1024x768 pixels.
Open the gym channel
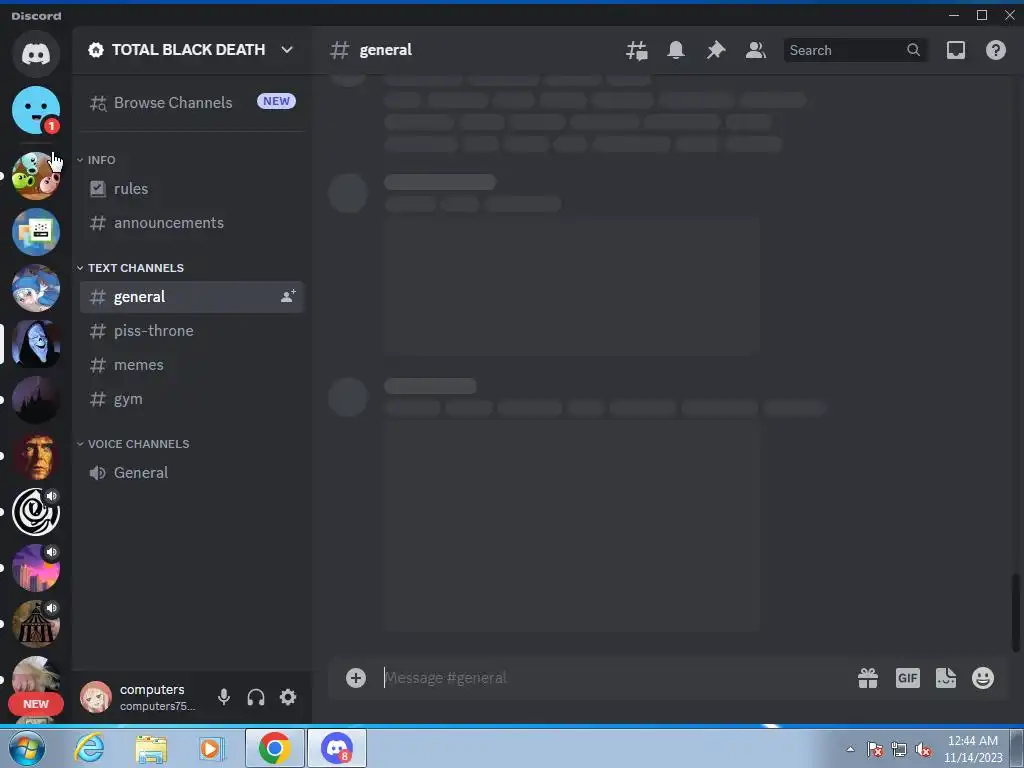click(192, 399)
